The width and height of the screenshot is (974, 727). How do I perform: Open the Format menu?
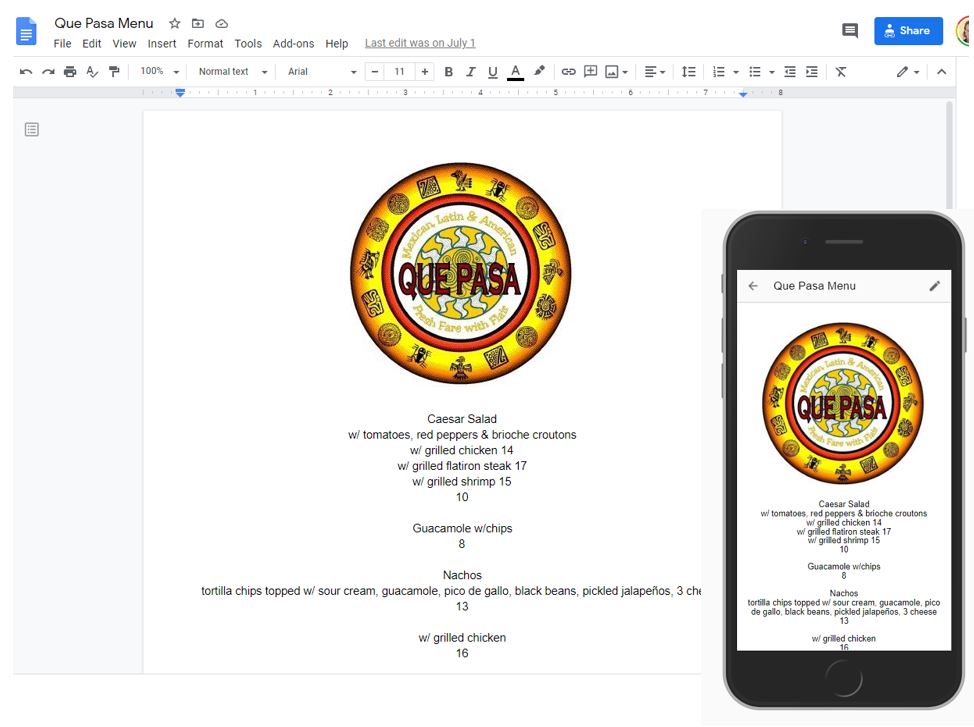point(205,43)
